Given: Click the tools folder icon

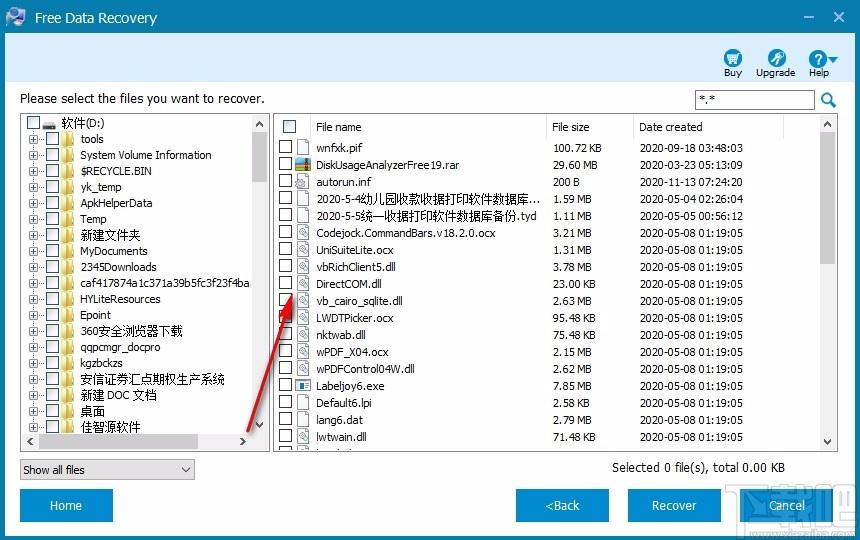Looking at the screenshot, I should [68, 139].
